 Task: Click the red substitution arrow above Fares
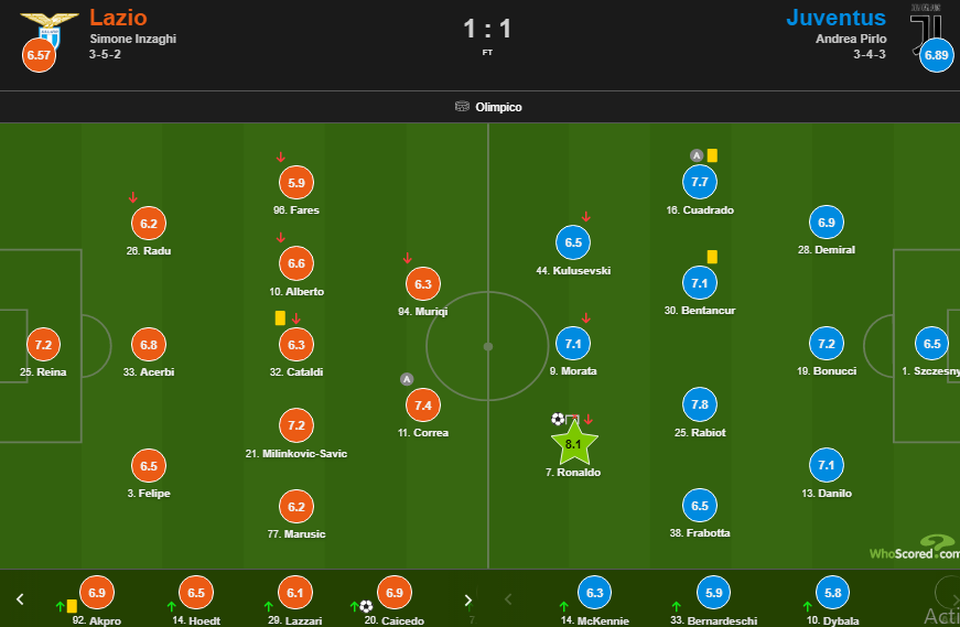click(281, 157)
